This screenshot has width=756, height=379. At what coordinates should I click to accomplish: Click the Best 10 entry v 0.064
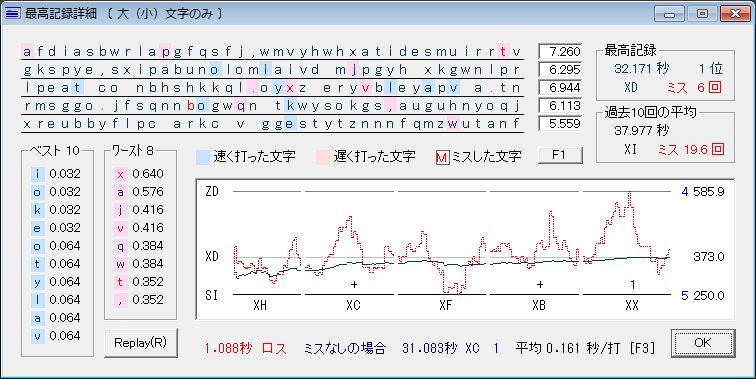56,336
